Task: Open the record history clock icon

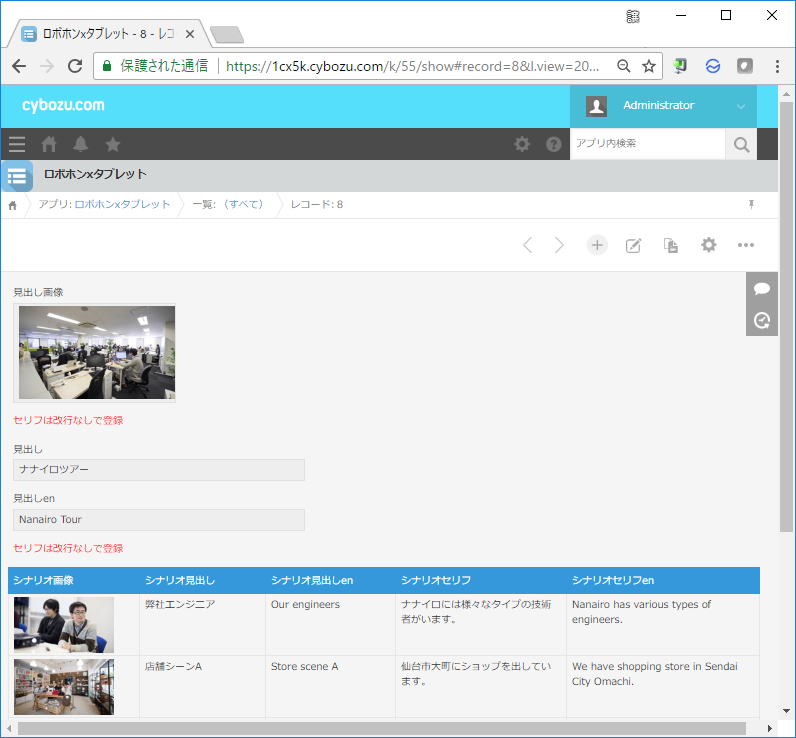Action: point(762,320)
